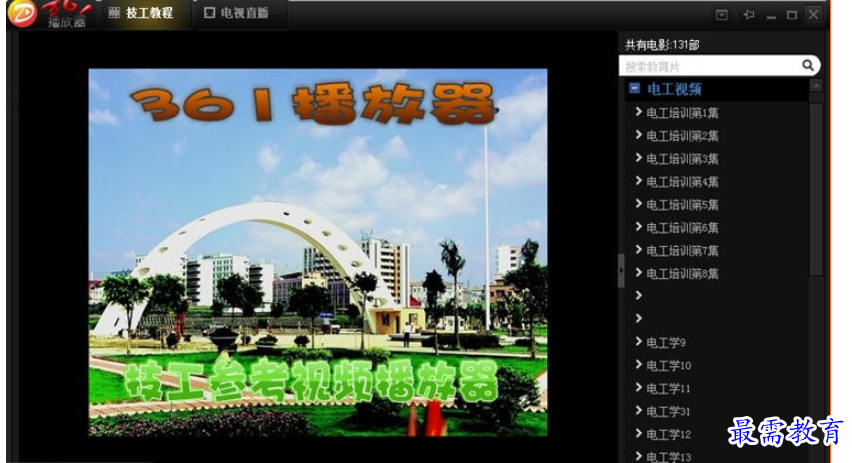Close the 361 player window

[813, 15]
